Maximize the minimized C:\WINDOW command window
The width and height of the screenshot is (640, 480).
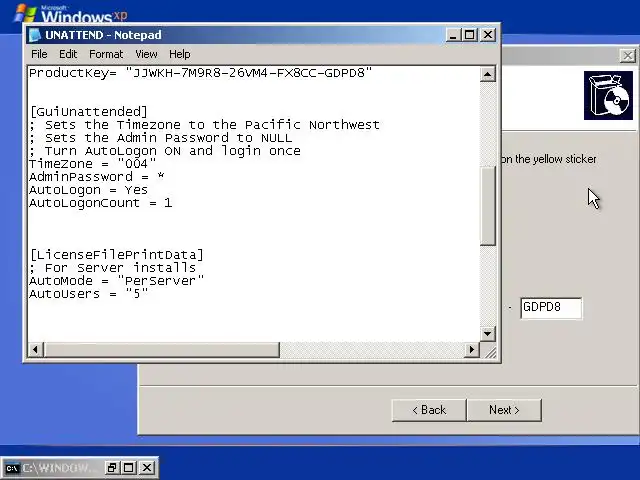[x=129, y=467]
